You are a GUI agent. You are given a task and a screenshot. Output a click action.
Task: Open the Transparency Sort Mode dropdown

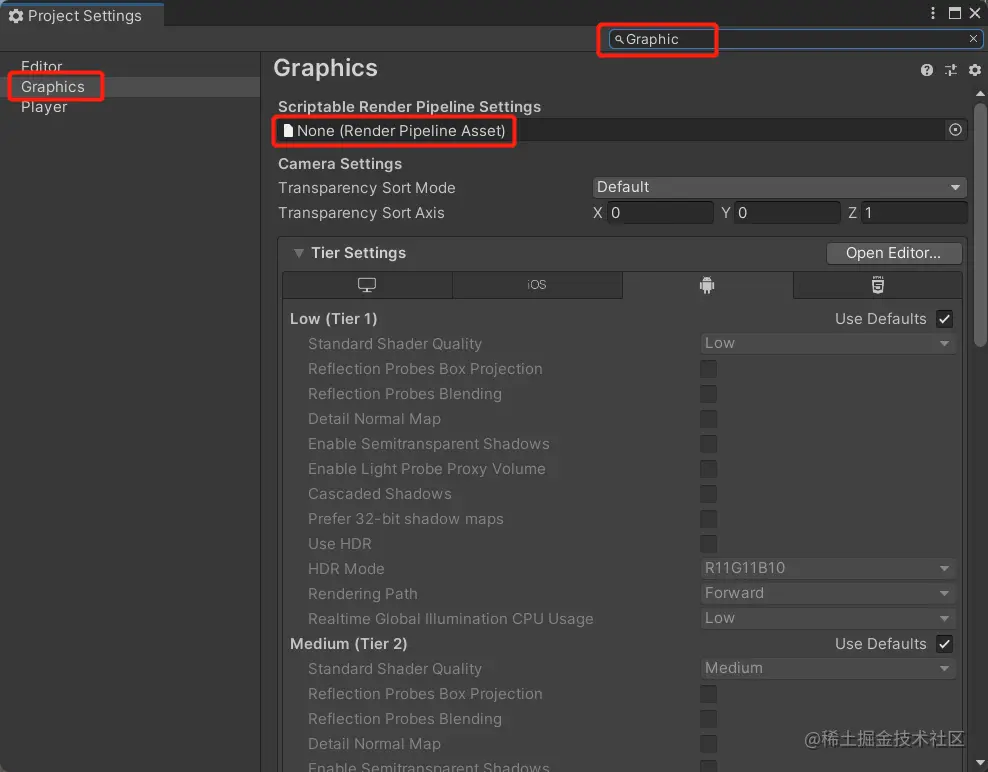coord(779,187)
